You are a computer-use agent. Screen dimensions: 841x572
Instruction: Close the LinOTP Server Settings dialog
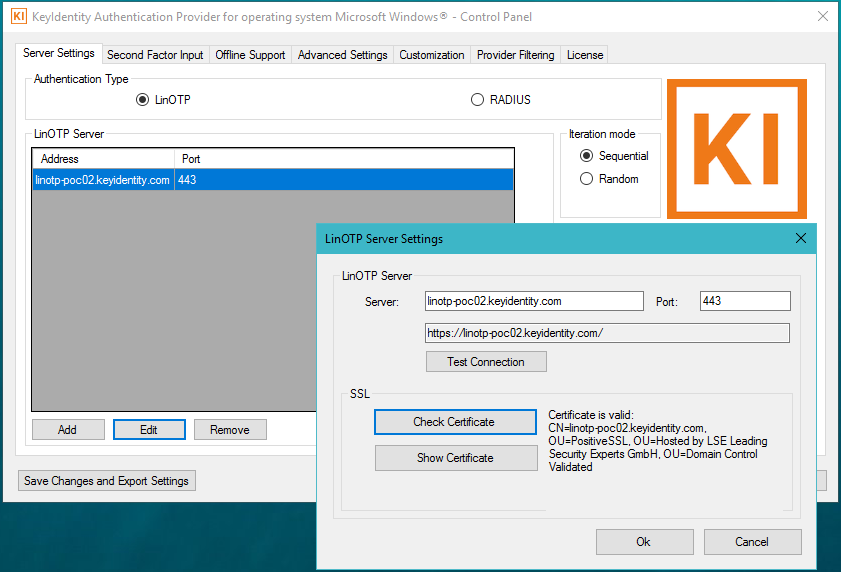coord(800,239)
